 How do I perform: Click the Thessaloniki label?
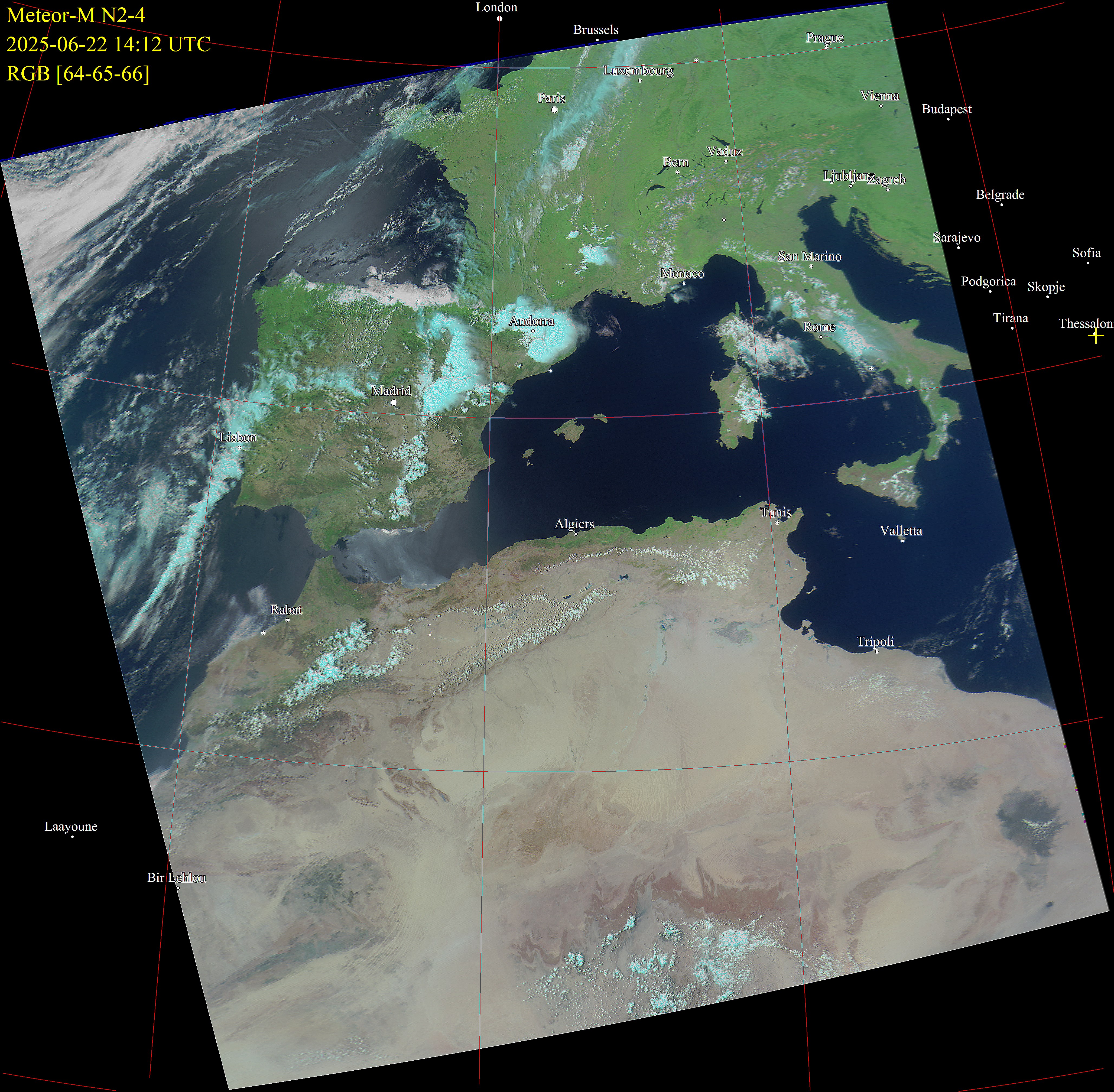click(x=1086, y=324)
